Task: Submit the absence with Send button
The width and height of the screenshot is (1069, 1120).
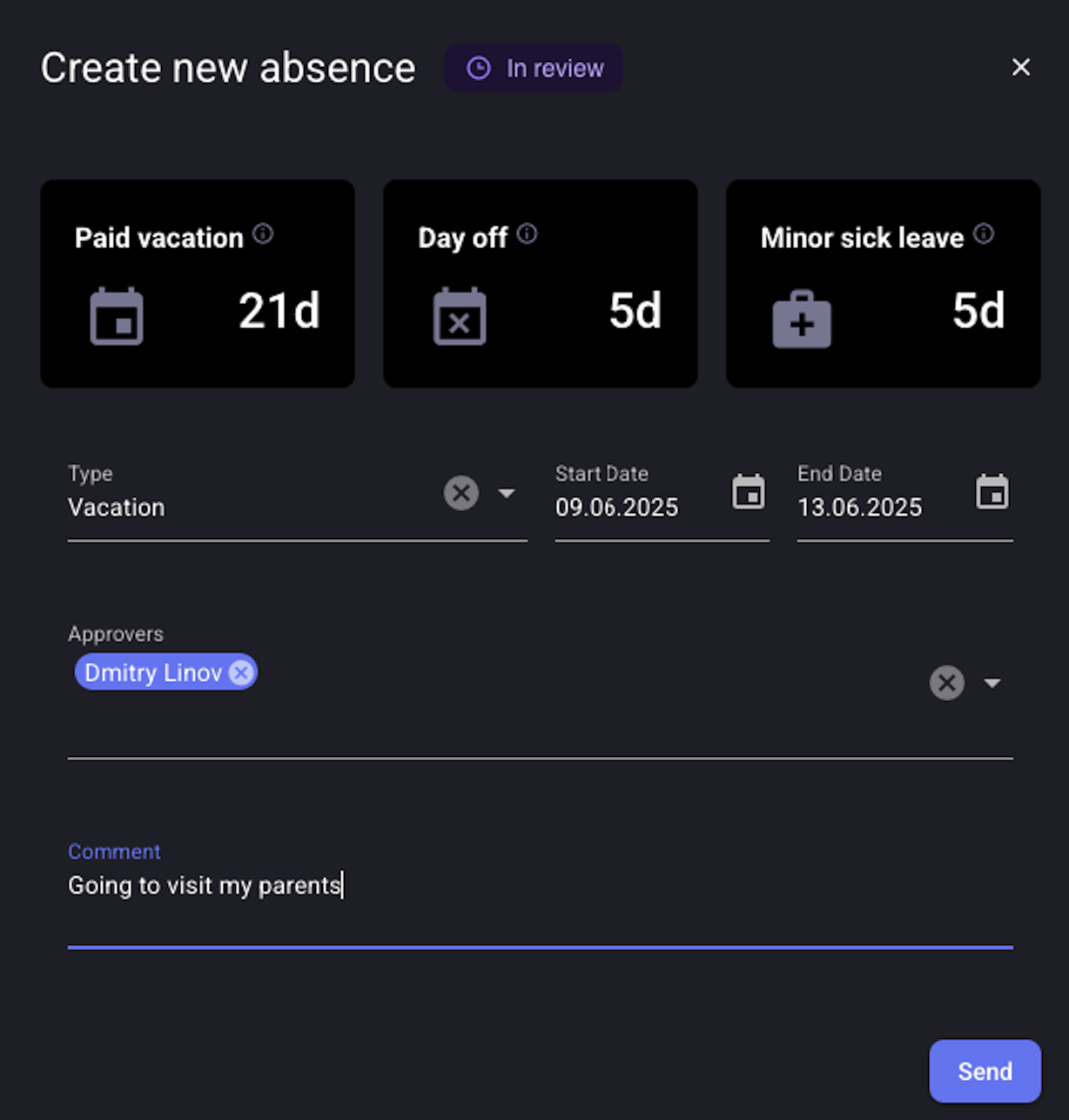Action: click(x=985, y=1071)
